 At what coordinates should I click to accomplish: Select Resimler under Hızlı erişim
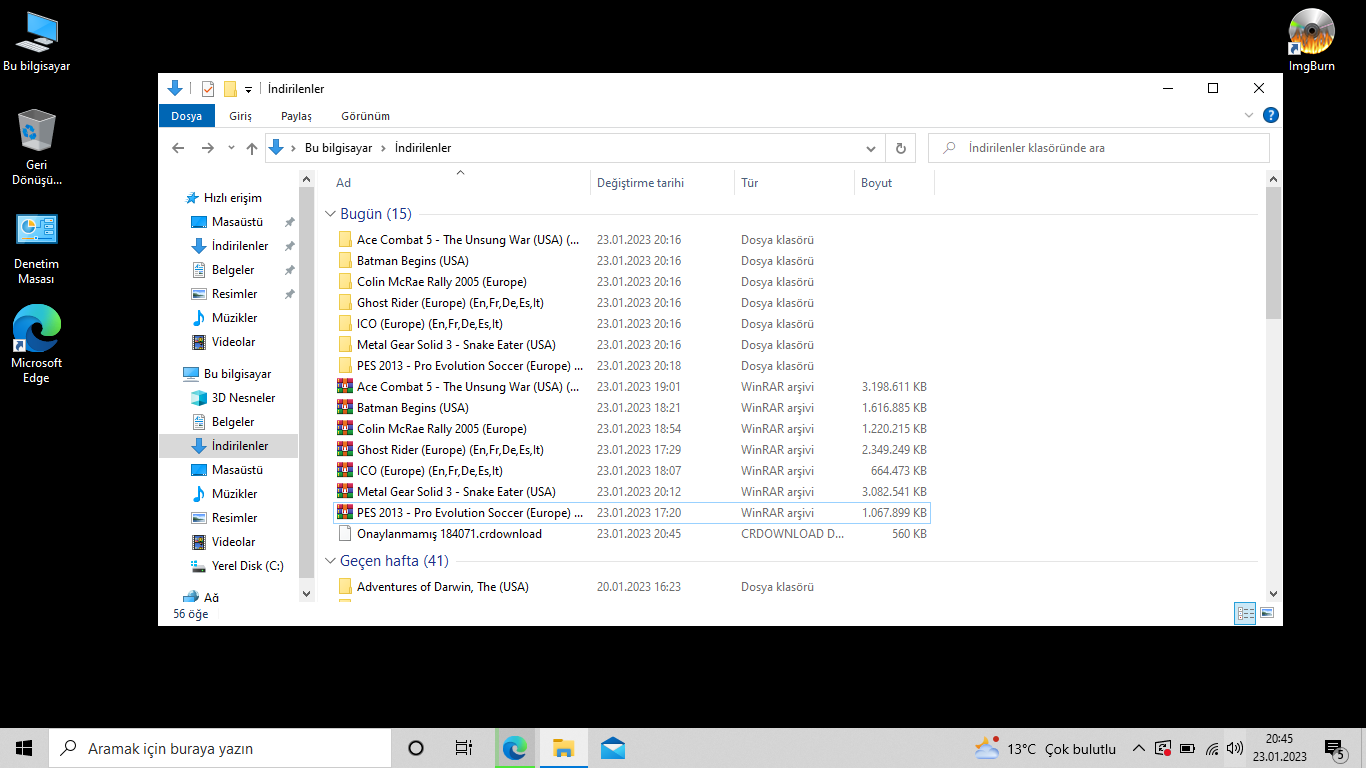click(234, 294)
